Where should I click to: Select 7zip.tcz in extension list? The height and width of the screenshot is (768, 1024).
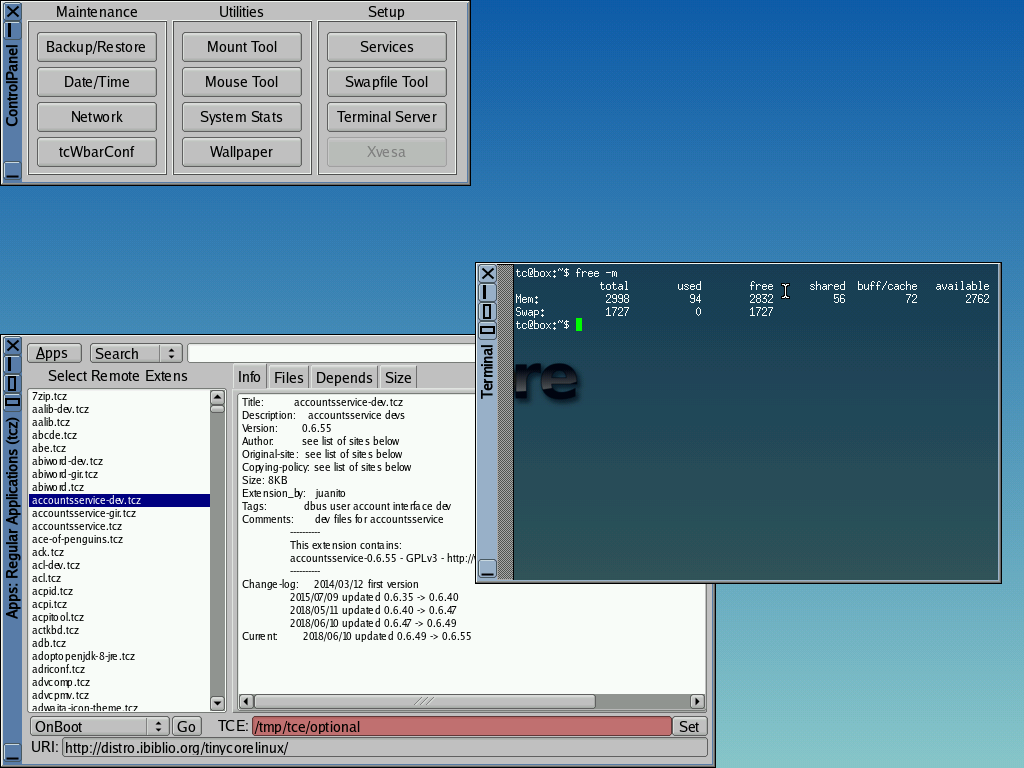point(119,396)
